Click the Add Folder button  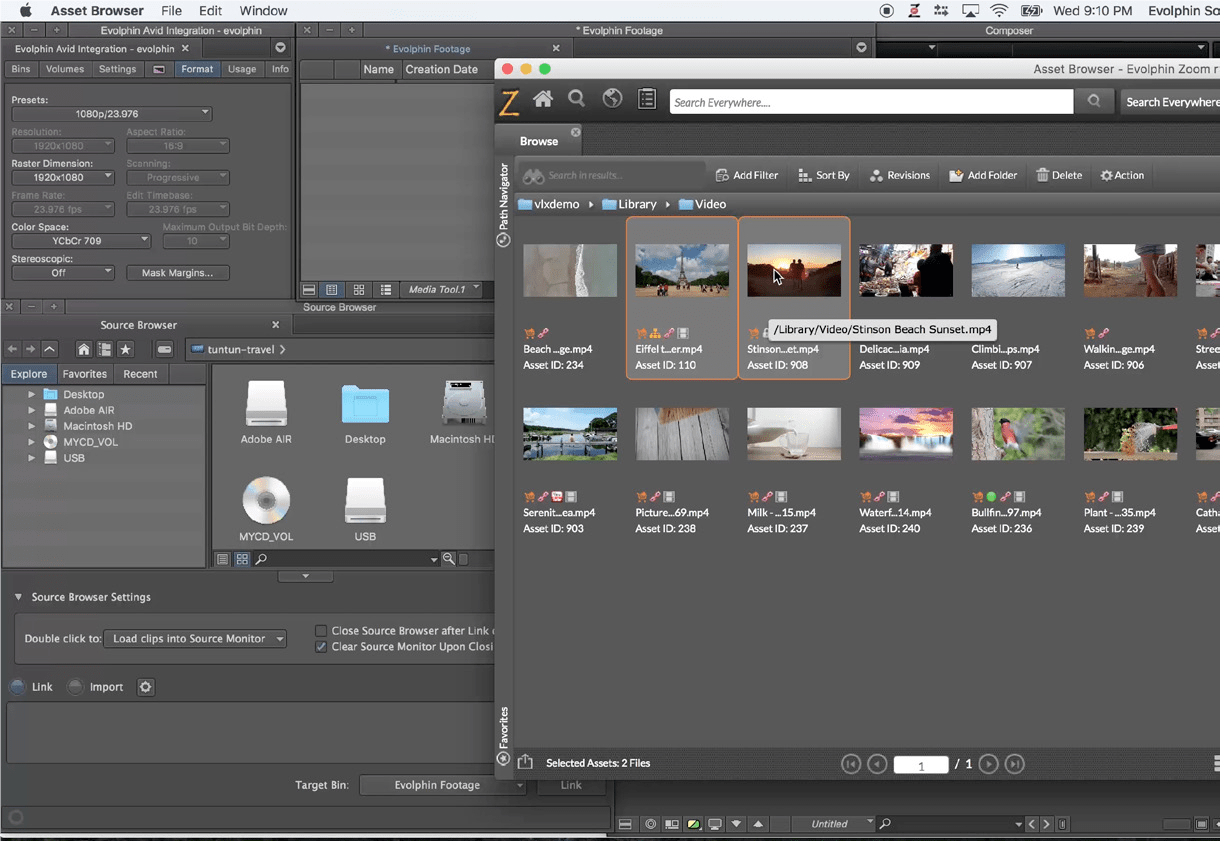[x=983, y=175]
